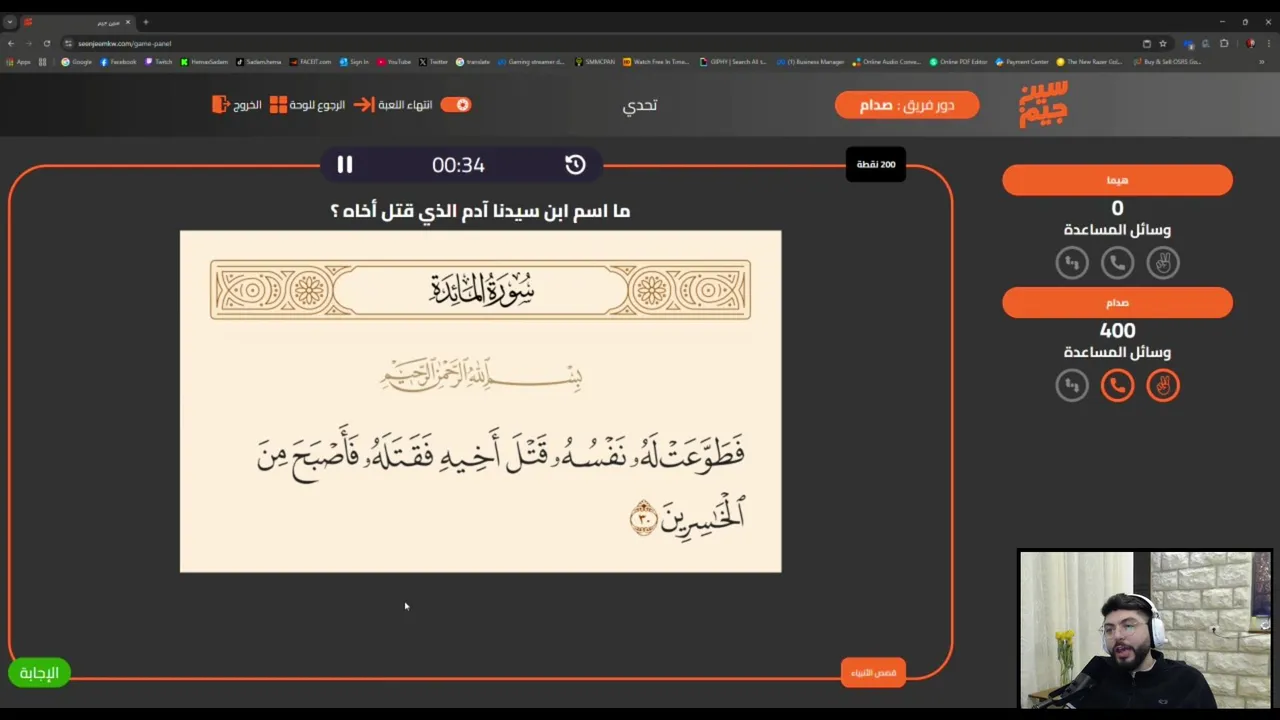Open the Apps bookmark shortcut

(18, 62)
